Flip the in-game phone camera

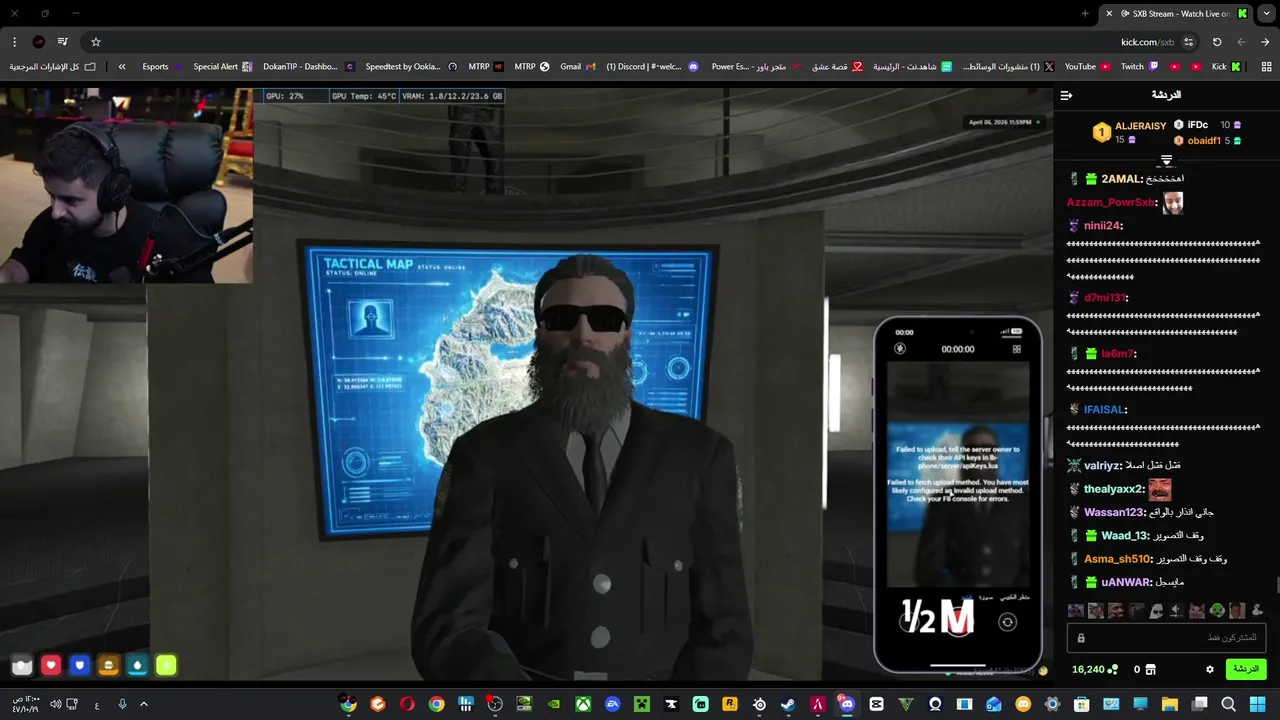1007,622
